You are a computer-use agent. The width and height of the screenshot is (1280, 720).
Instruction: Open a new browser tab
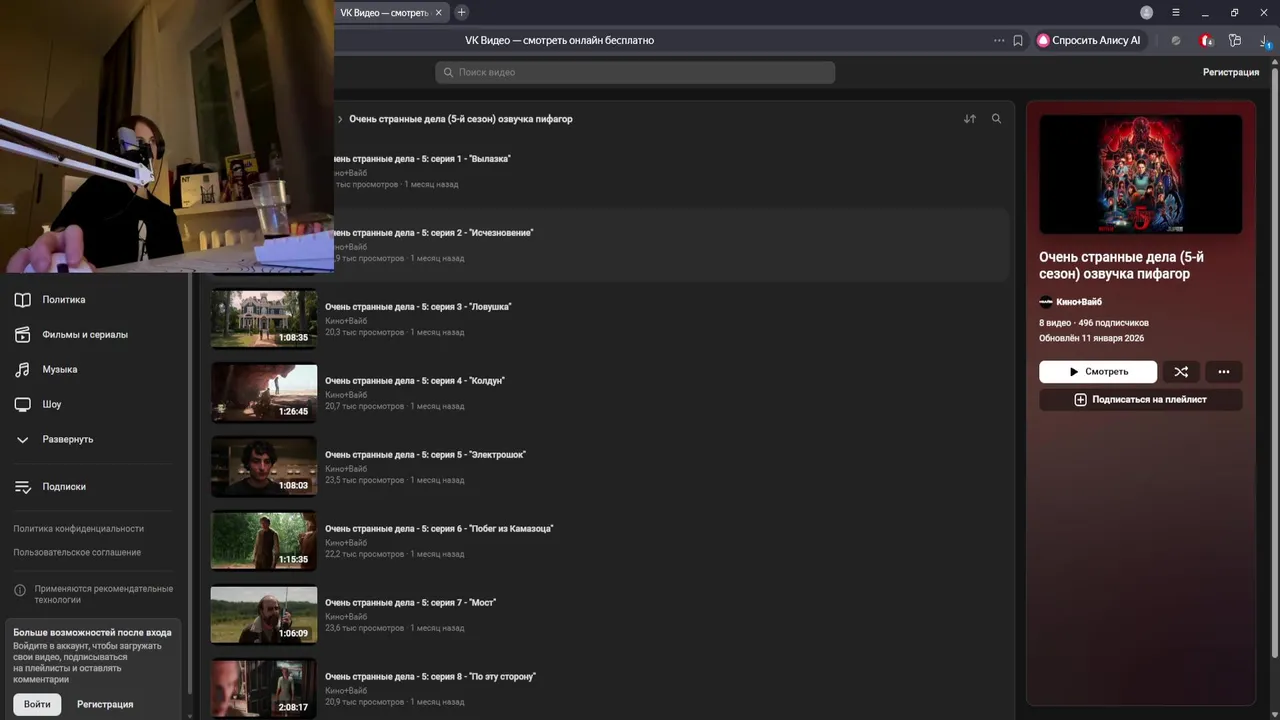point(461,13)
